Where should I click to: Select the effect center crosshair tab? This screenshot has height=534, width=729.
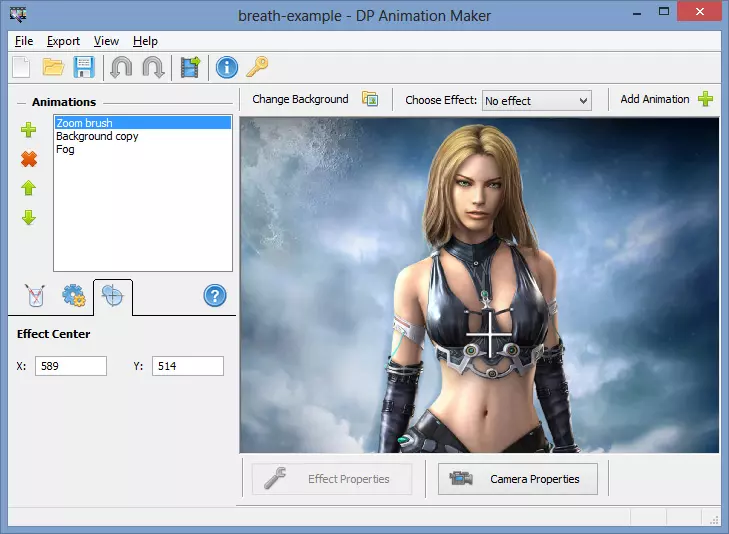tap(113, 296)
